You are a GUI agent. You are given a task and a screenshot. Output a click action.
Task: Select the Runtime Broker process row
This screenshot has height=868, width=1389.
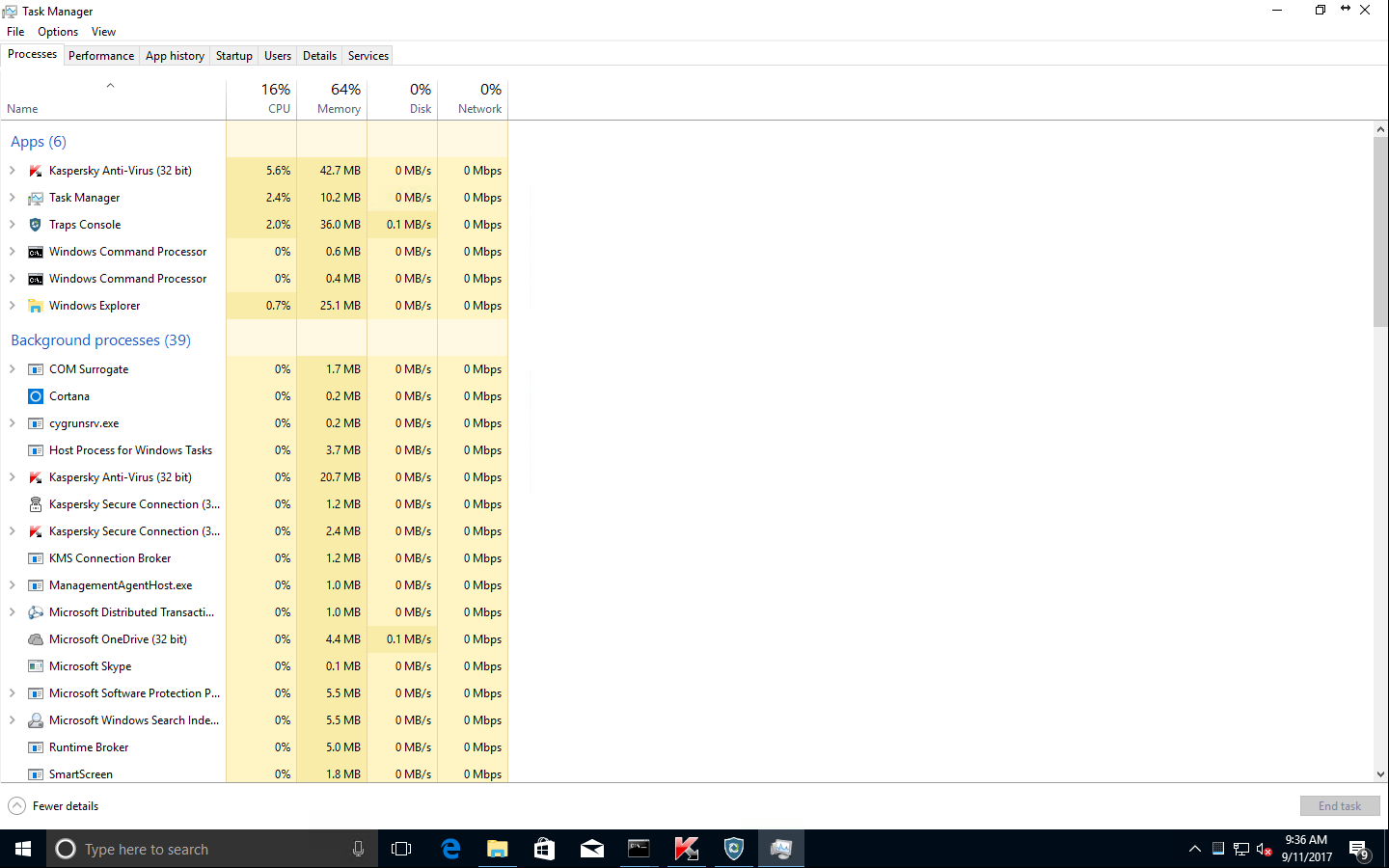coord(254,747)
